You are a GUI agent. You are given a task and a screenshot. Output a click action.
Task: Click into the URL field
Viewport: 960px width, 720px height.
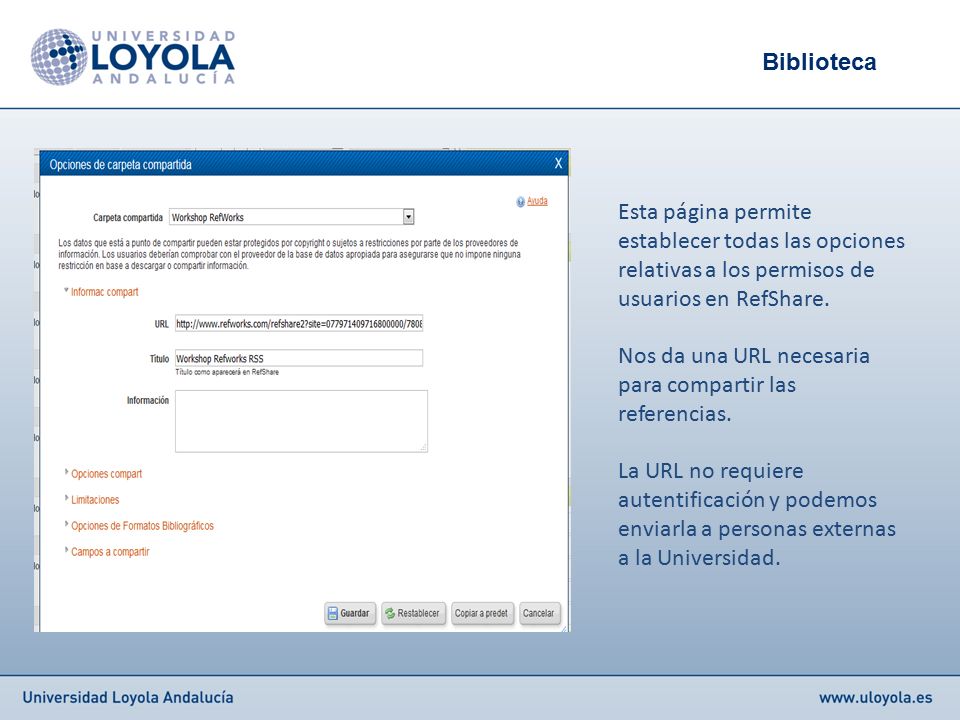coord(299,323)
